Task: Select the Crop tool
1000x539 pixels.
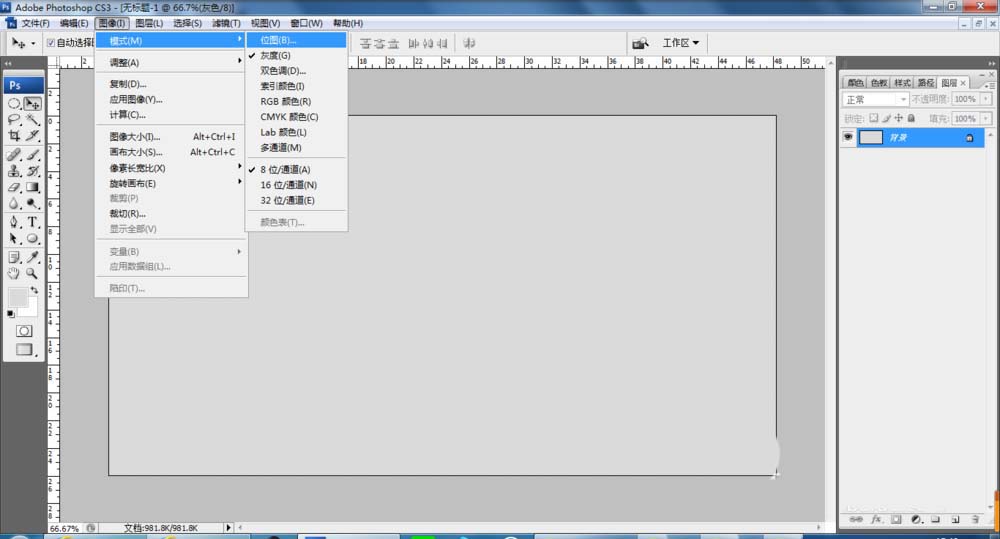Action: pos(14,136)
